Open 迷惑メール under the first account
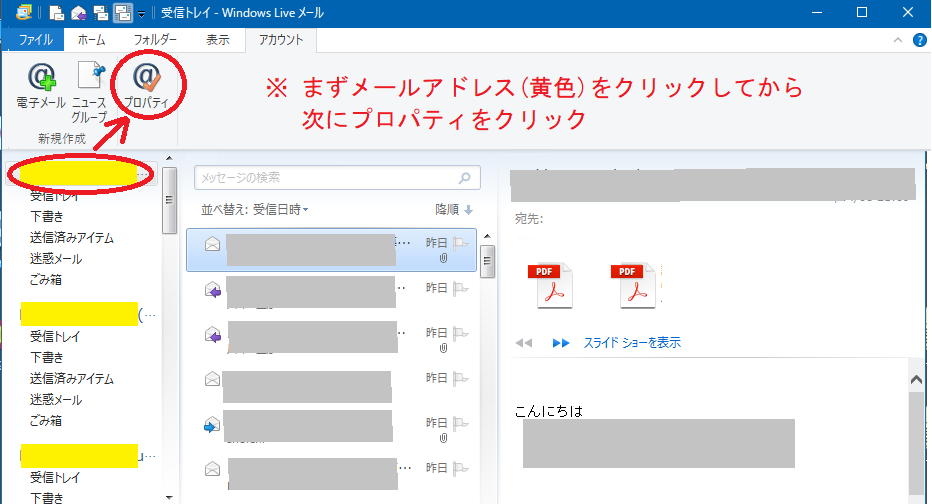The image size is (932, 504). [x=56, y=259]
